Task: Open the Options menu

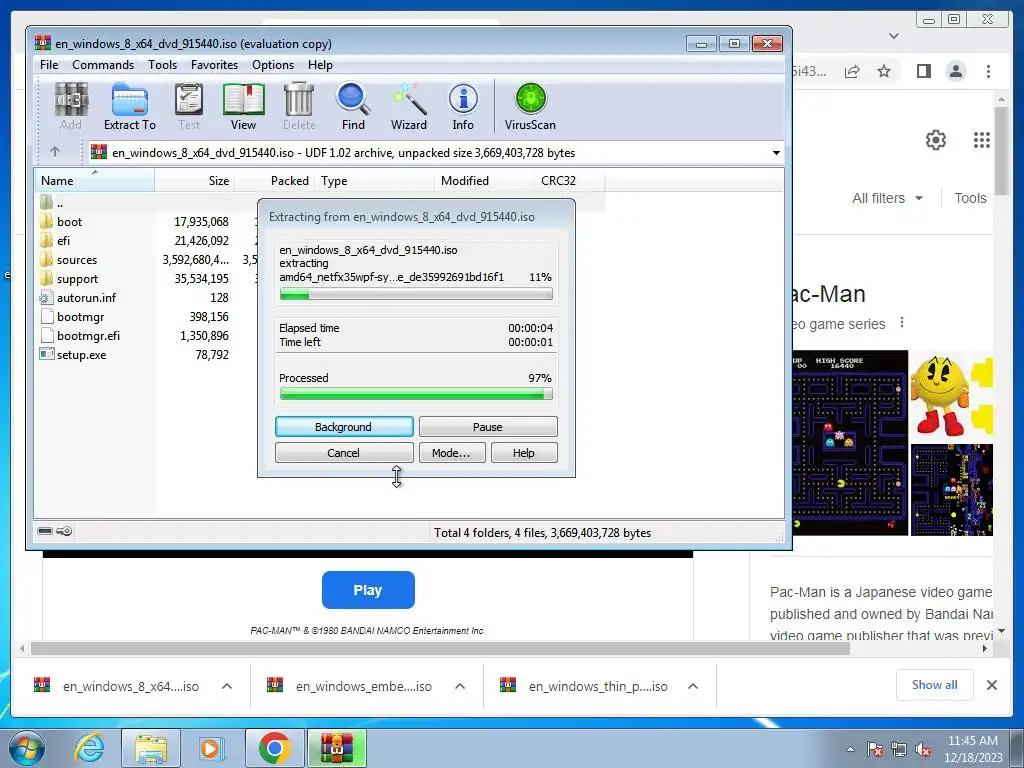Action: [x=273, y=65]
